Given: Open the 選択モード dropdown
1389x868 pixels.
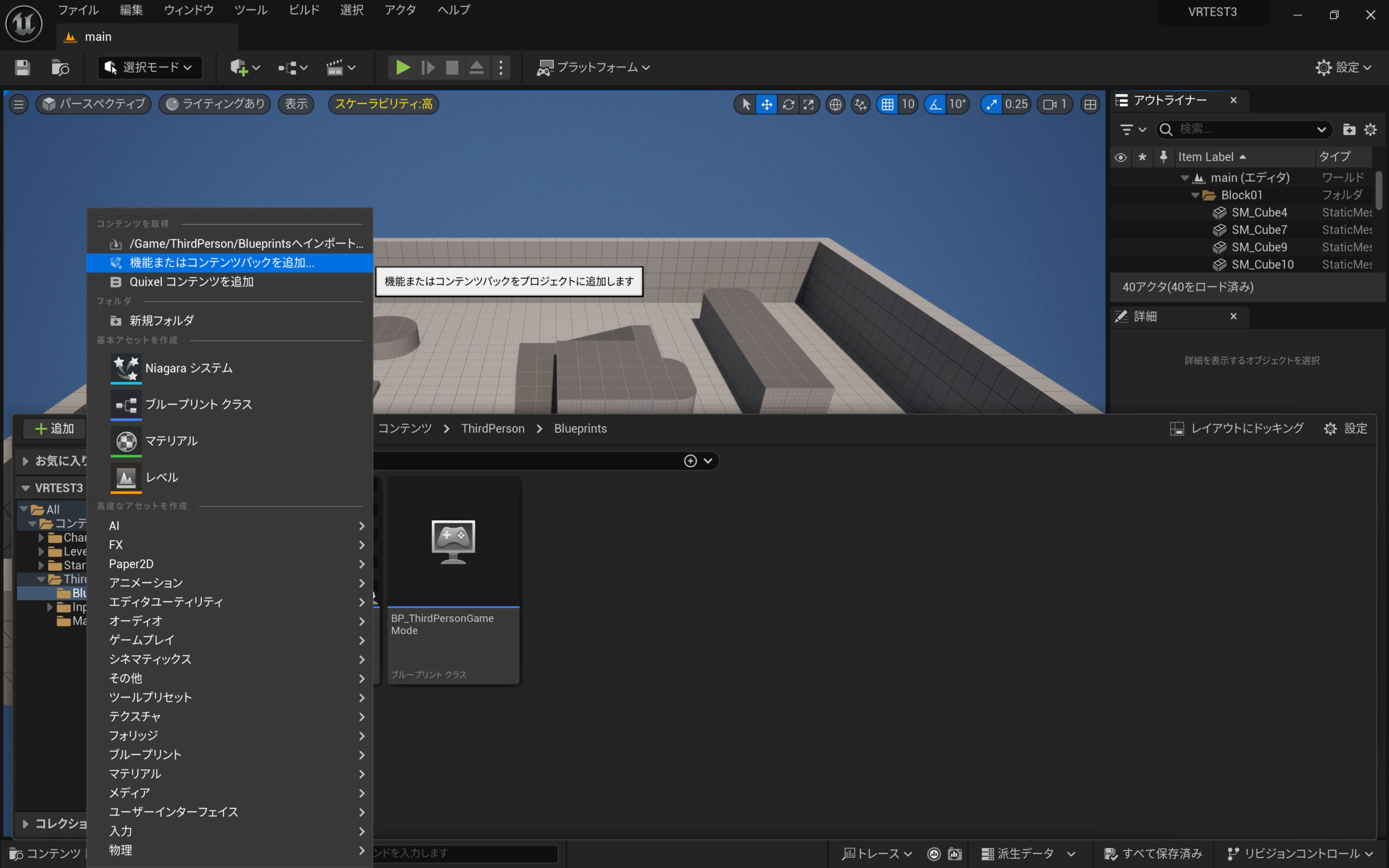Looking at the screenshot, I should click(x=150, y=68).
